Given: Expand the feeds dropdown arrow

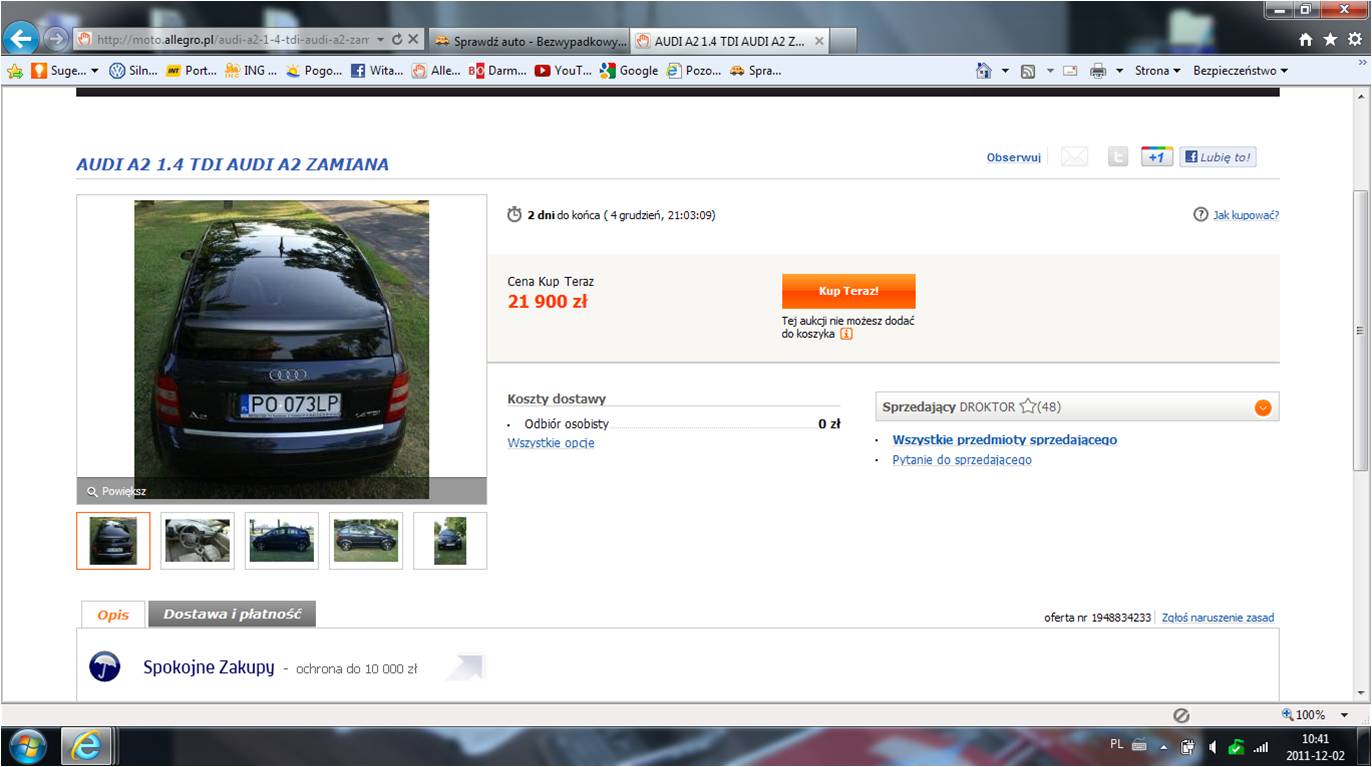Looking at the screenshot, I should pos(1049,71).
